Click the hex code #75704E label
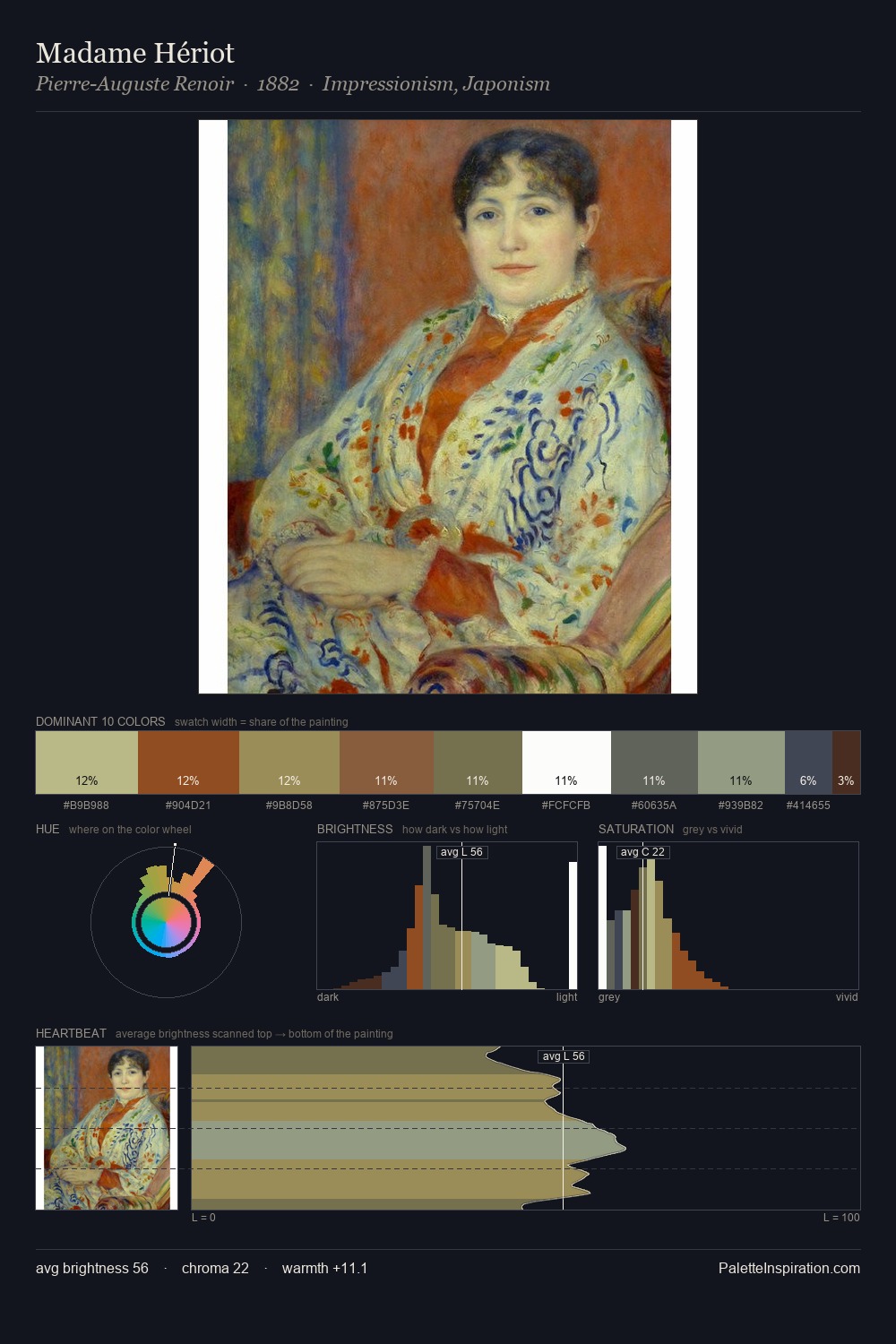Screen dimensions: 896x1344 [x=478, y=805]
